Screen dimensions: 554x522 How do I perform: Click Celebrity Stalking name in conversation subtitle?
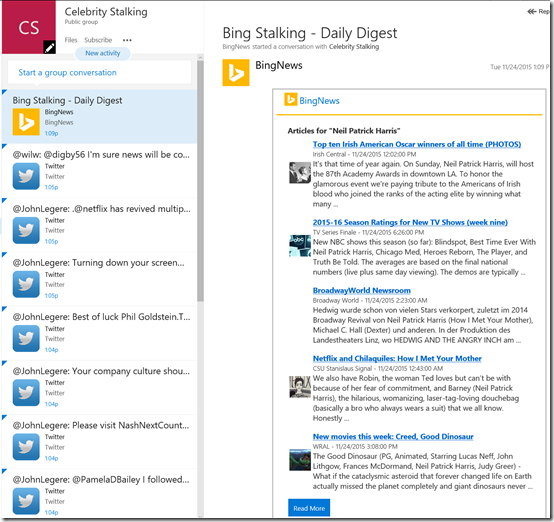pyautogui.click(x=354, y=47)
